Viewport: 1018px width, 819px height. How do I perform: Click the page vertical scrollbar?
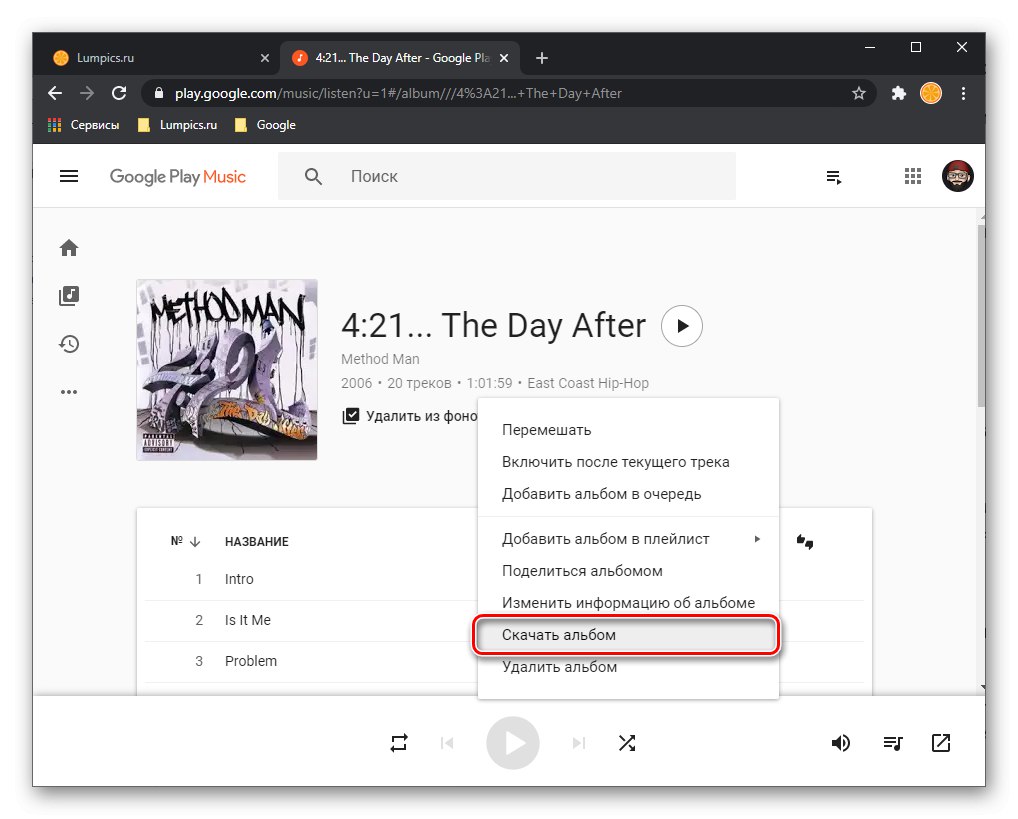click(981, 315)
